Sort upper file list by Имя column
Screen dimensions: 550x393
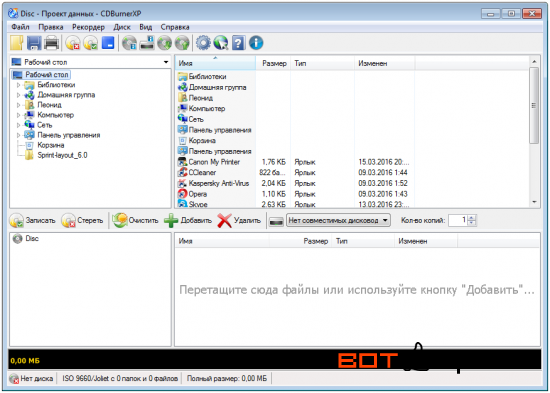pos(215,64)
